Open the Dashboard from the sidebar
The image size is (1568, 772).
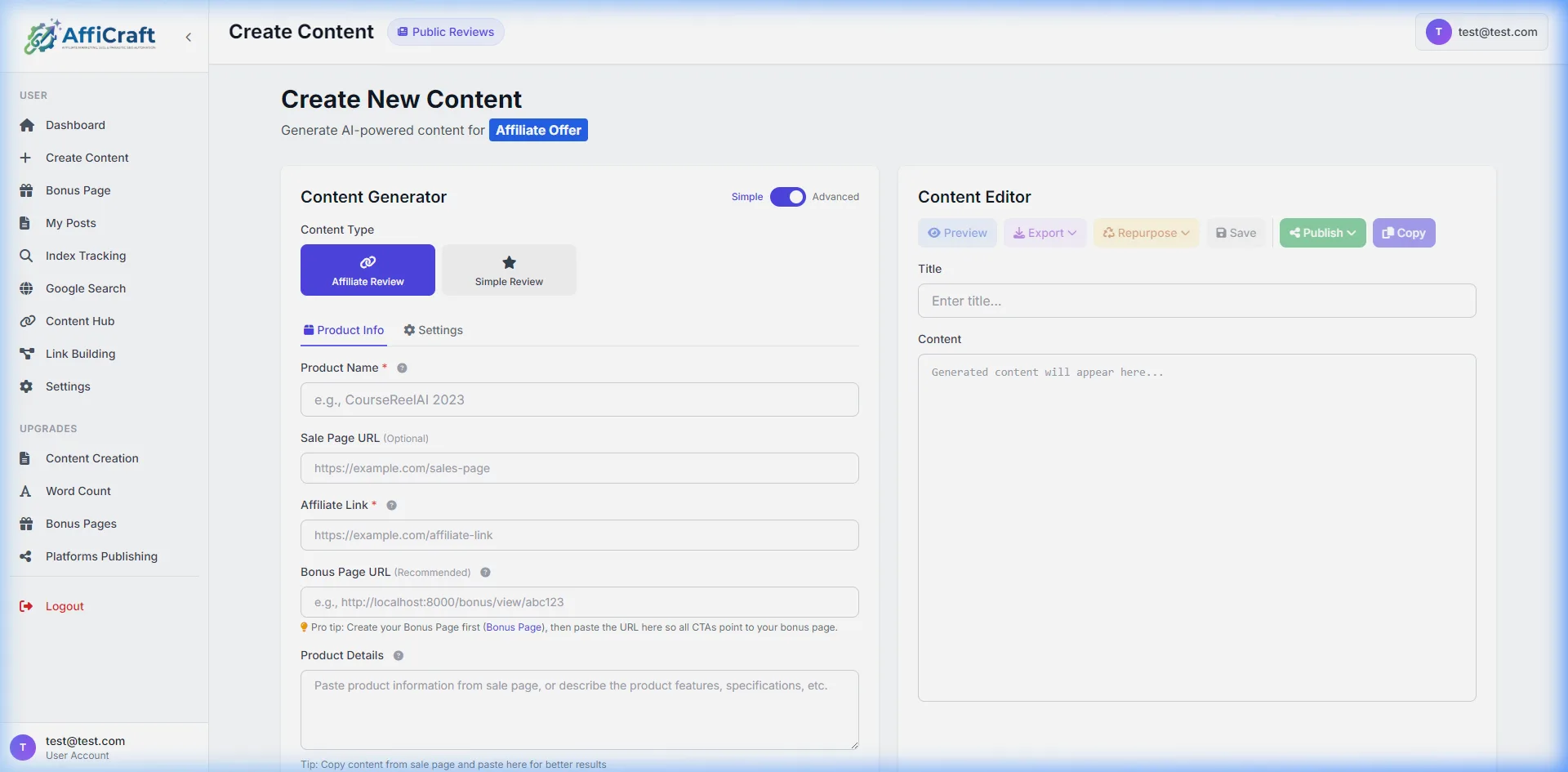click(x=75, y=125)
